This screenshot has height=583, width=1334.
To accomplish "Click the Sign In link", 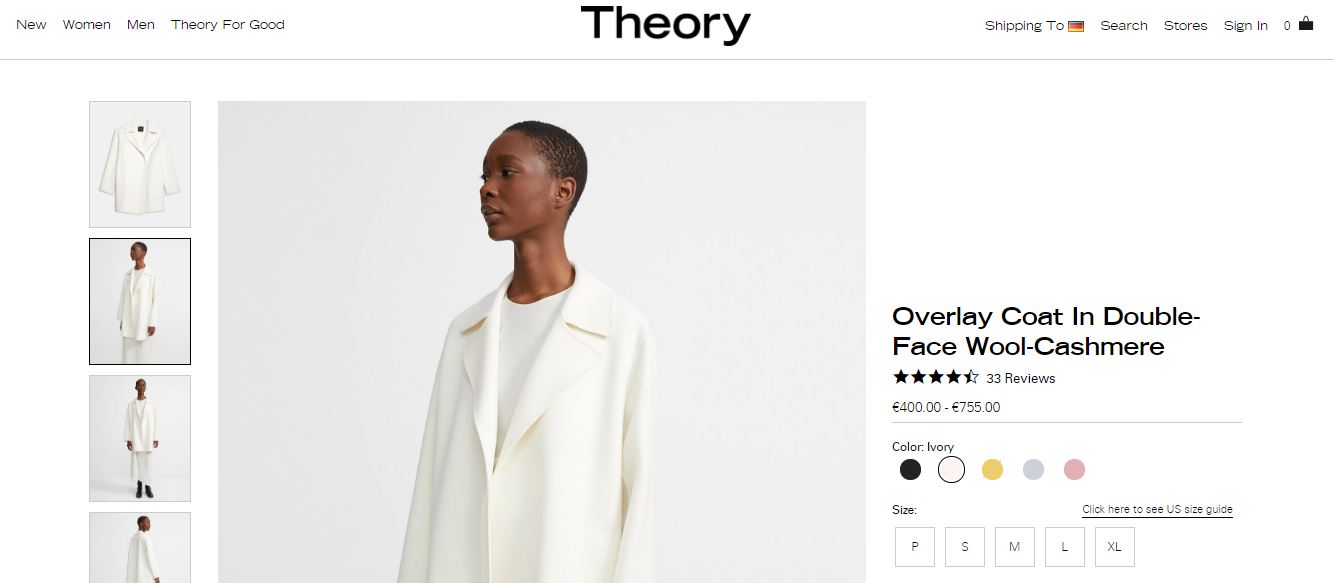I will pyautogui.click(x=1246, y=26).
